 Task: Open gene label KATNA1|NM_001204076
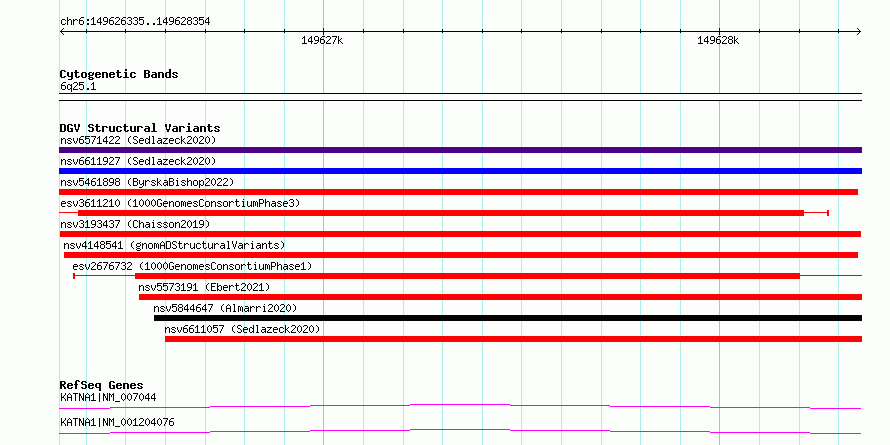[117, 422]
